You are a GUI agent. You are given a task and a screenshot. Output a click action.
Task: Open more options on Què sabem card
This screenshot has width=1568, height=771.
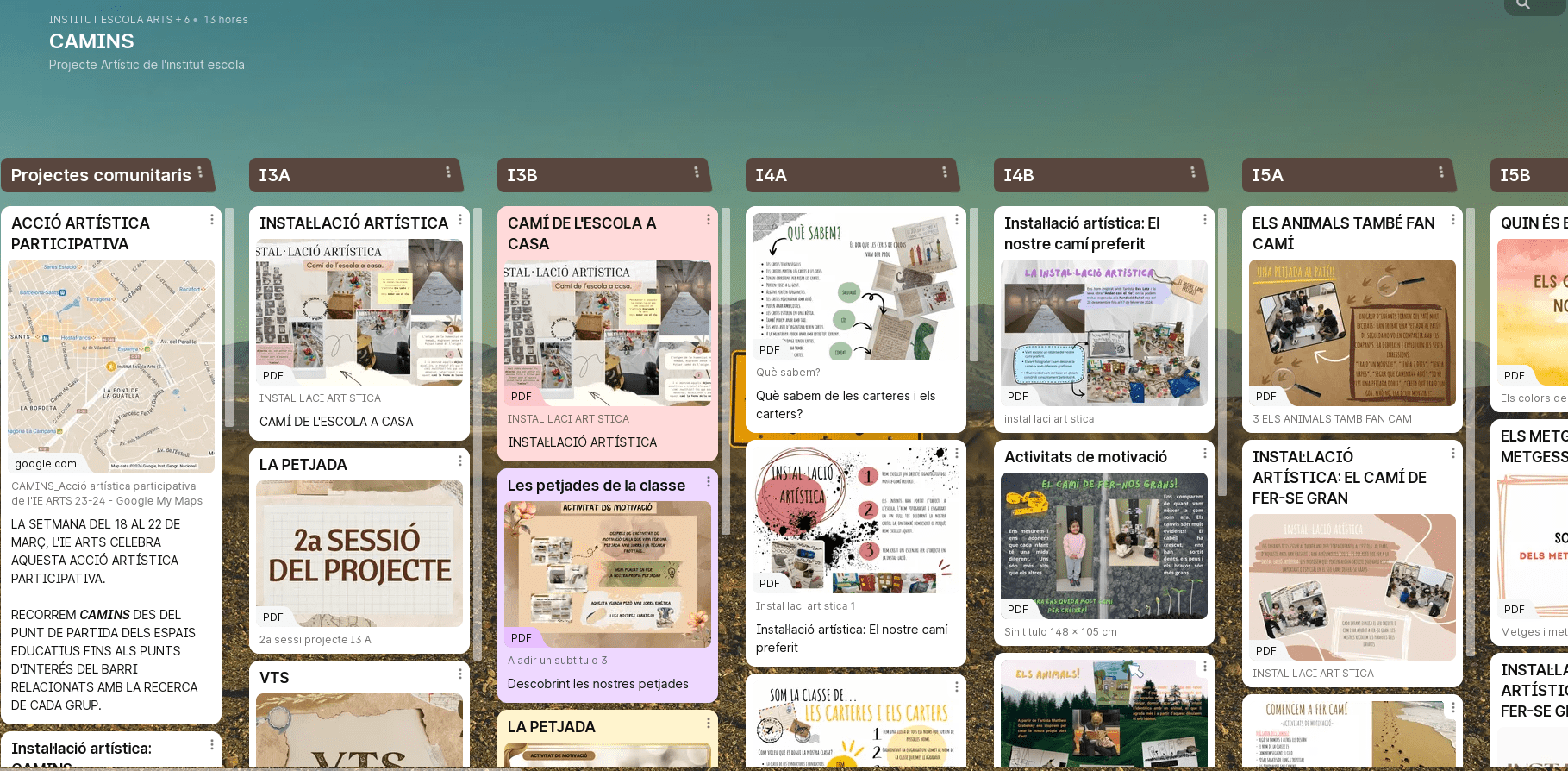957,220
